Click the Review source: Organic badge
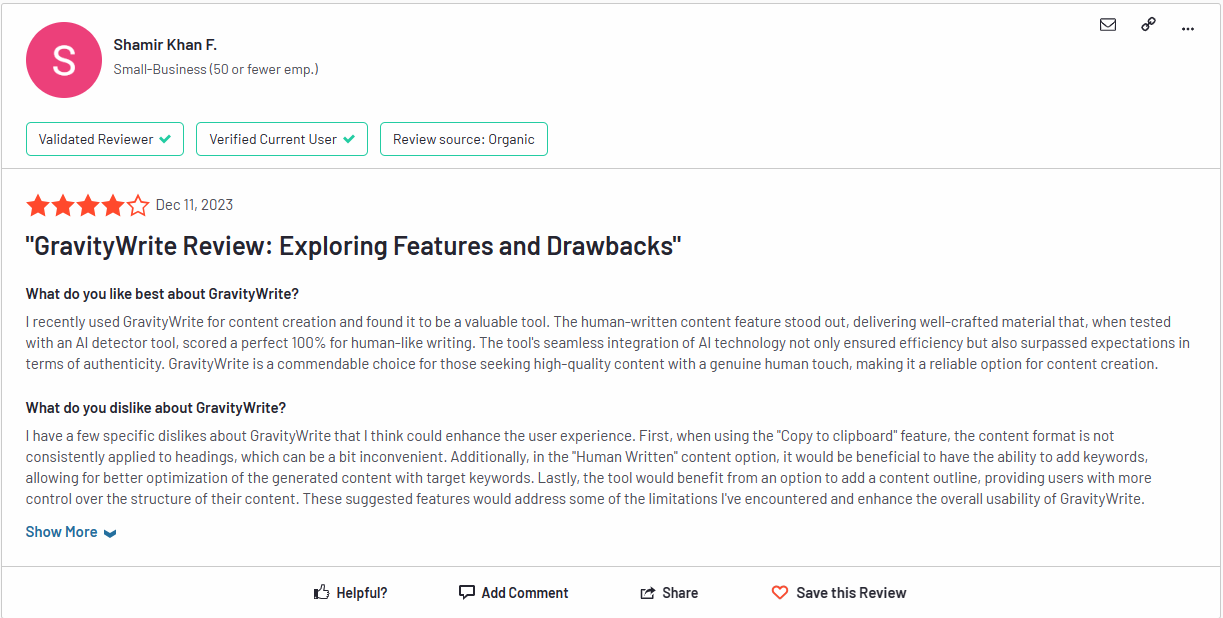 tap(463, 139)
